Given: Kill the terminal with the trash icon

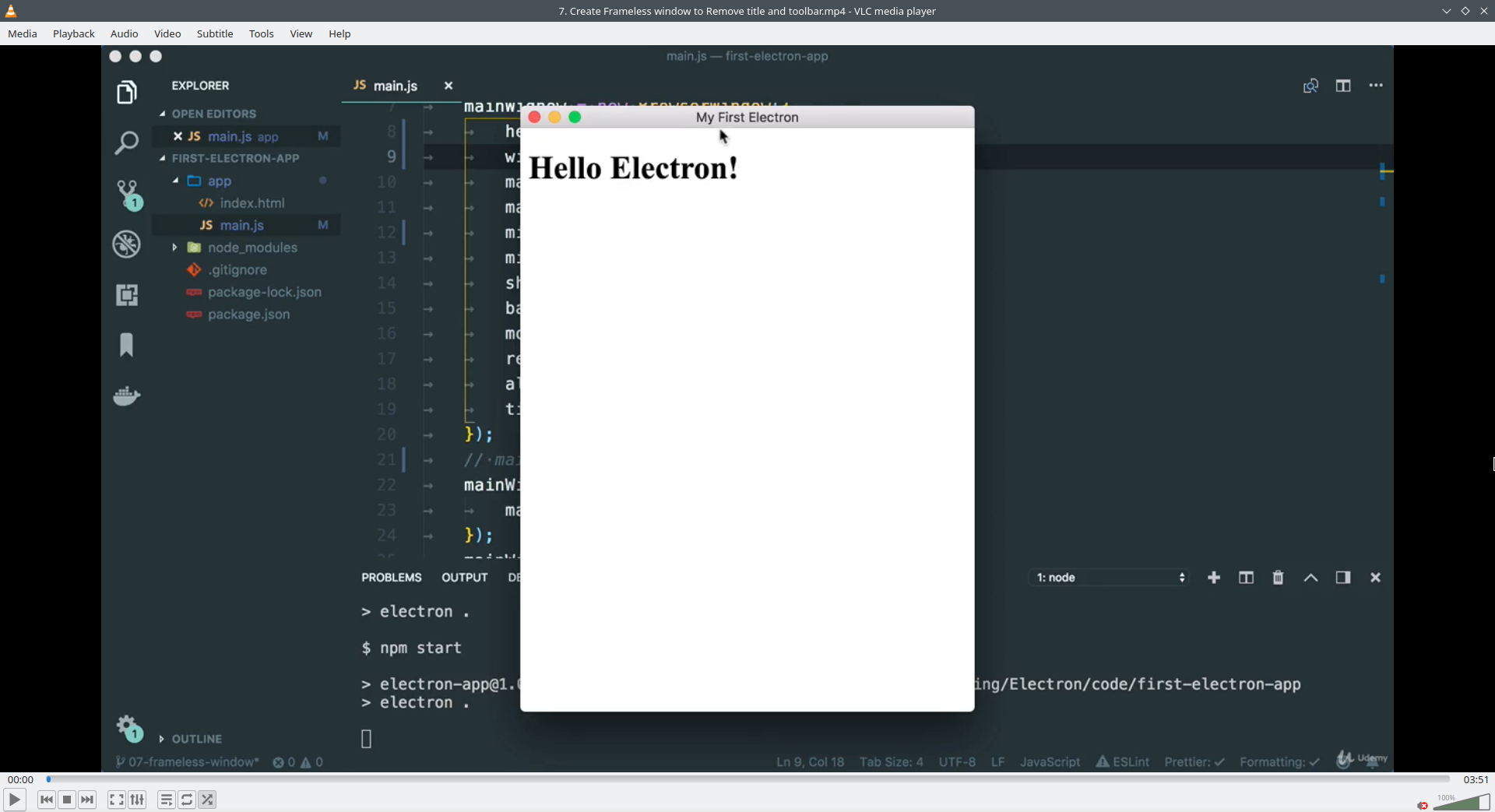Looking at the screenshot, I should [x=1278, y=578].
